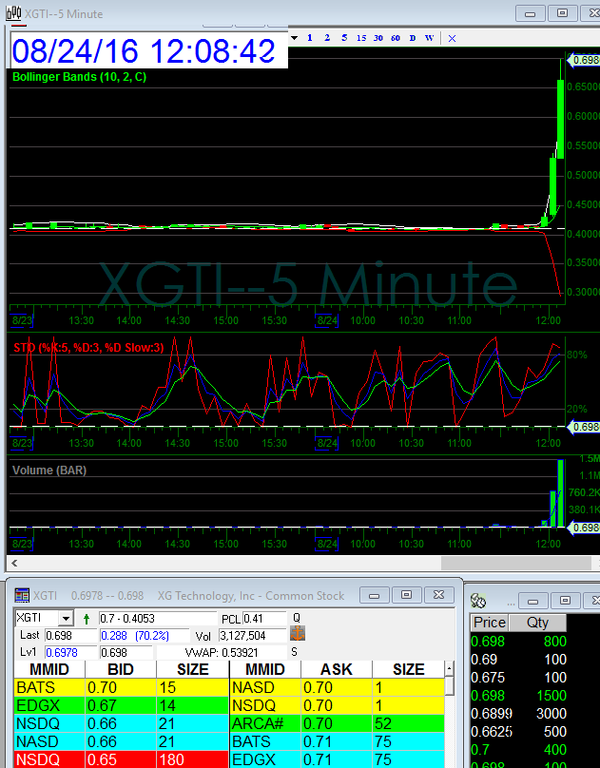Switch chart to Weekly (W) timeframe
The image size is (600, 768).
429,37
